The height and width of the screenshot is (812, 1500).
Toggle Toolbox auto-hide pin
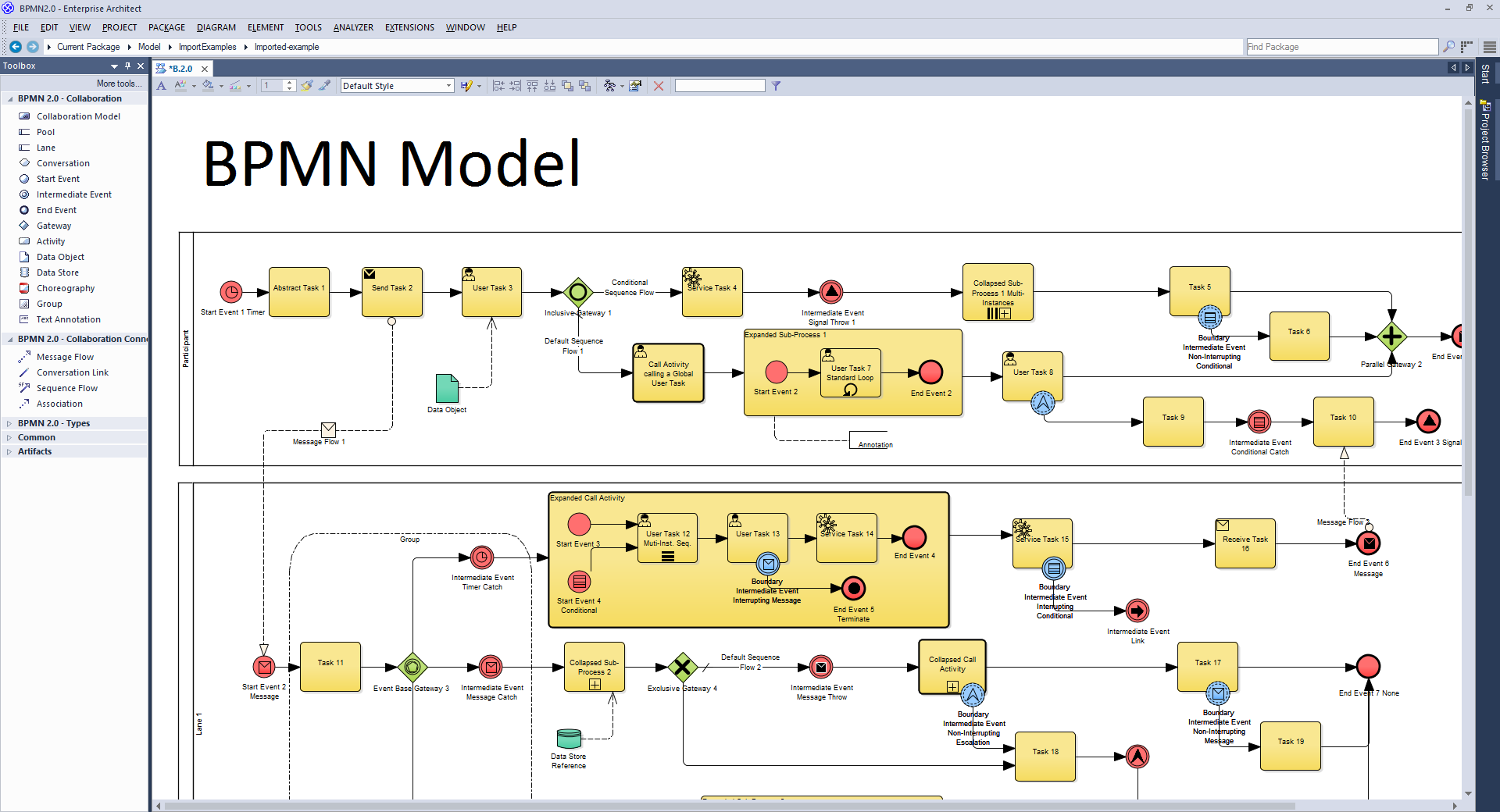pyautogui.click(x=128, y=66)
